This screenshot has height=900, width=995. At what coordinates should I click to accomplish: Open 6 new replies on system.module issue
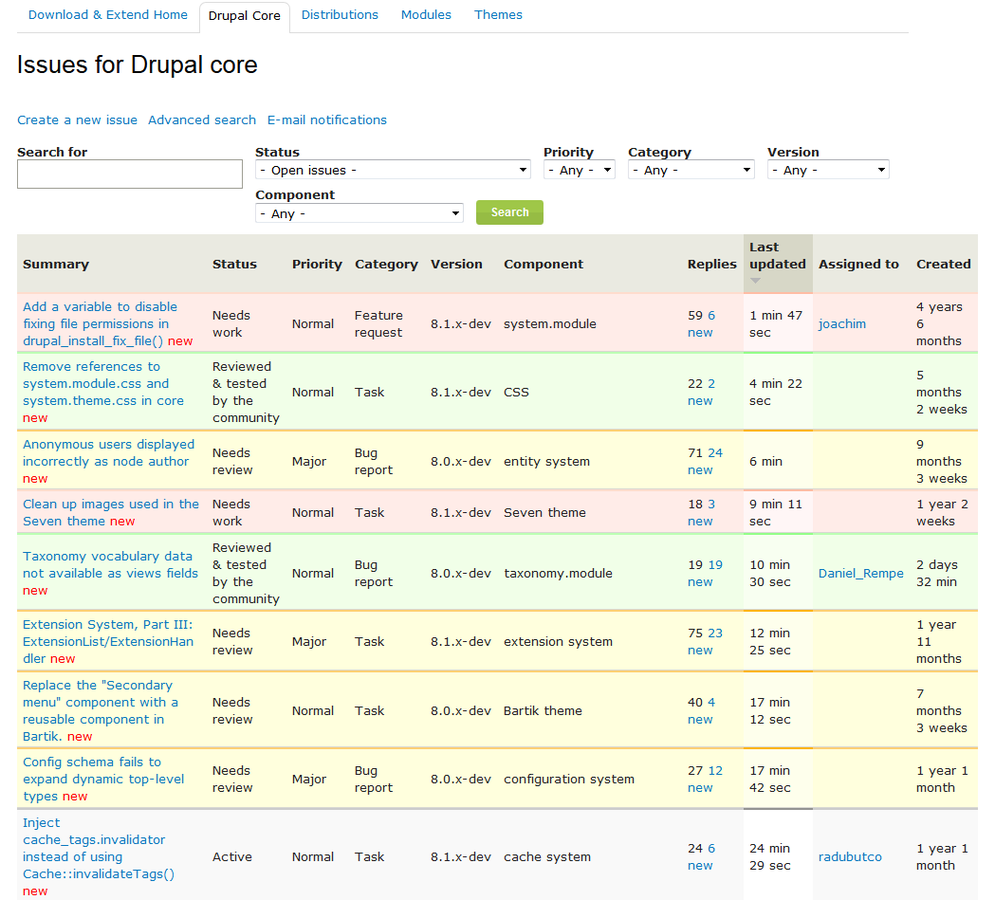click(x=702, y=324)
